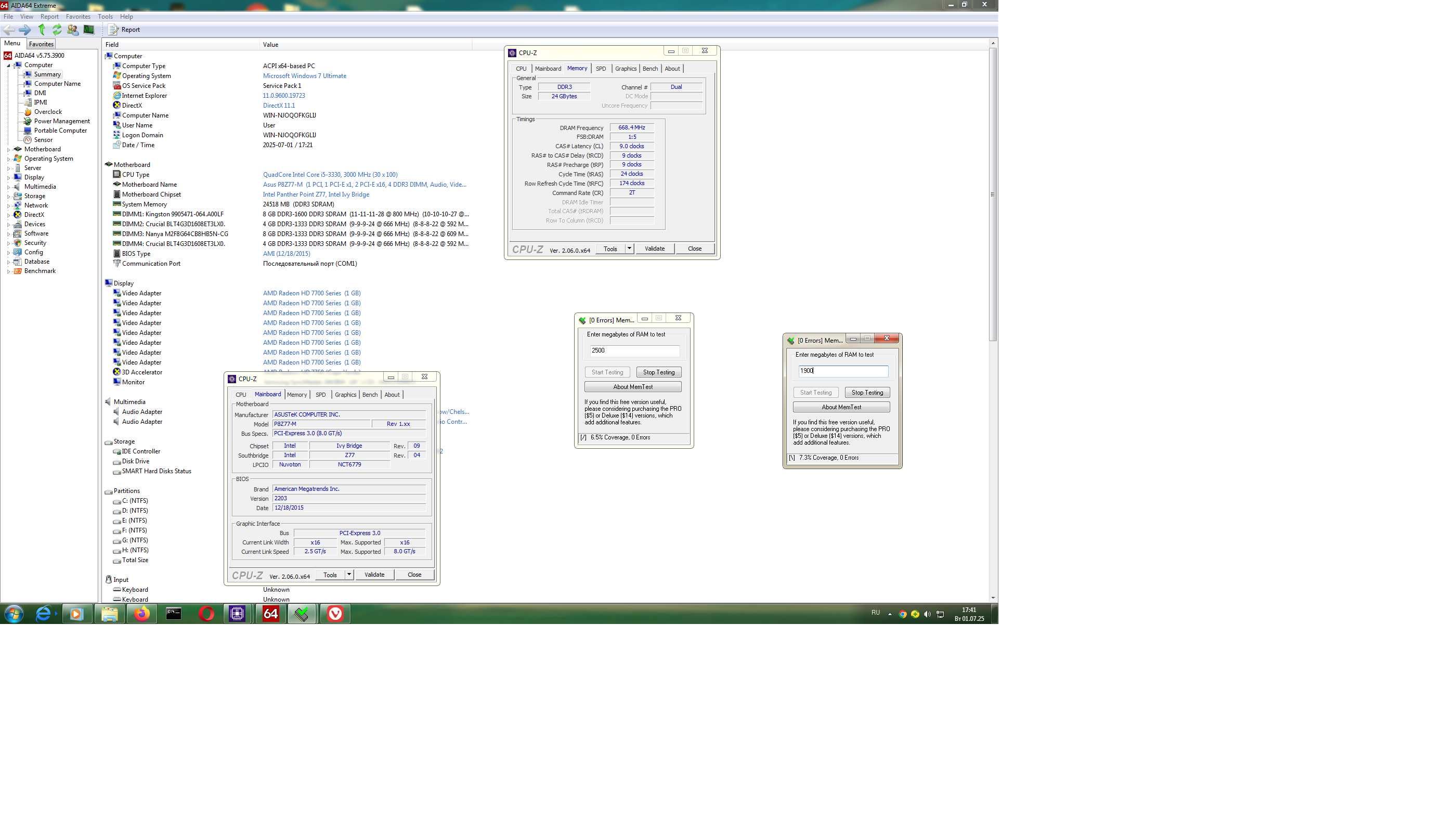Open Tools dropdown arrow in lower CPU-Z
1456x819 pixels.
pyautogui.click(x=349, y=575)
